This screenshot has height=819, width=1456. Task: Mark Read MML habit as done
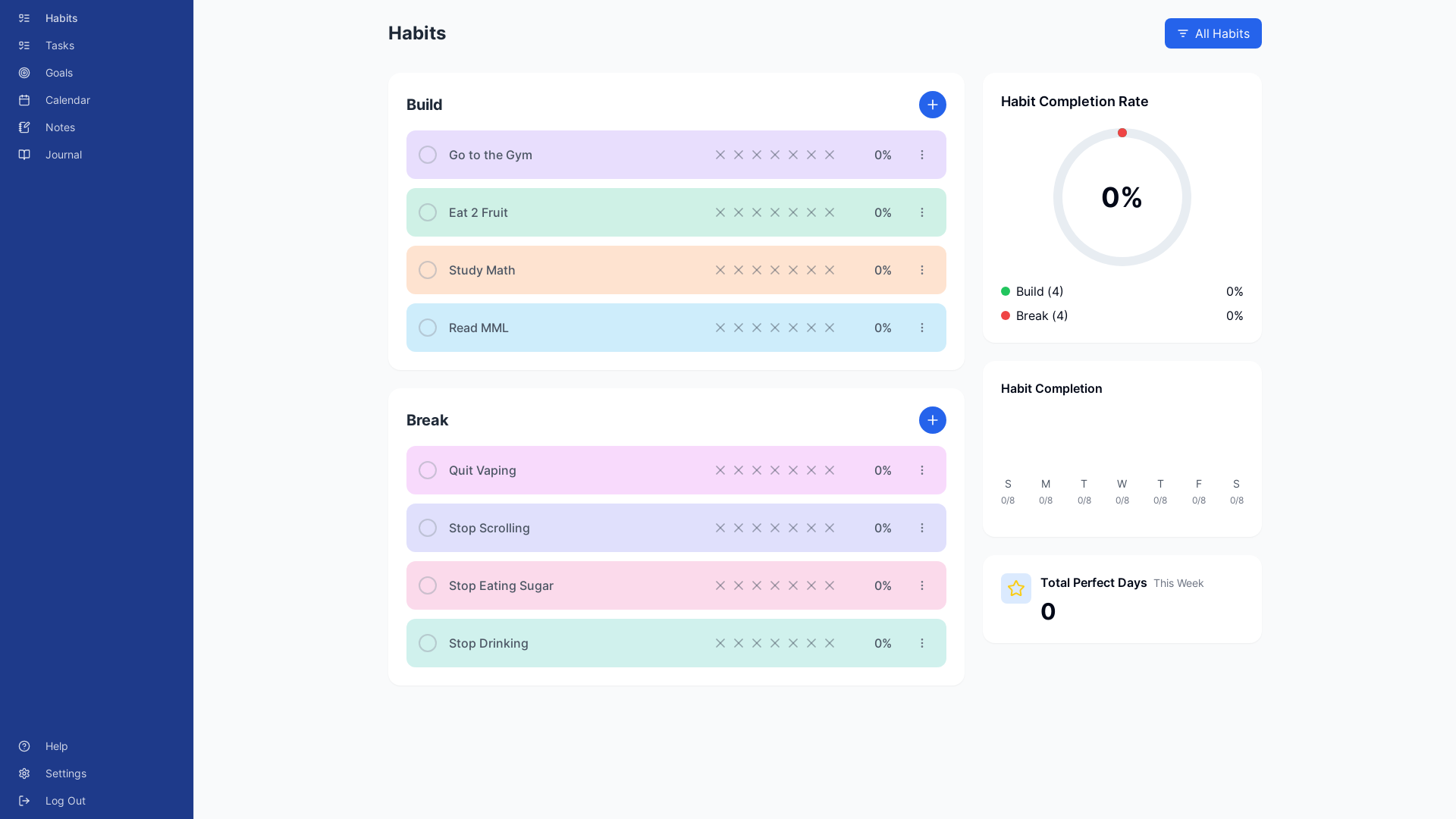428,328
